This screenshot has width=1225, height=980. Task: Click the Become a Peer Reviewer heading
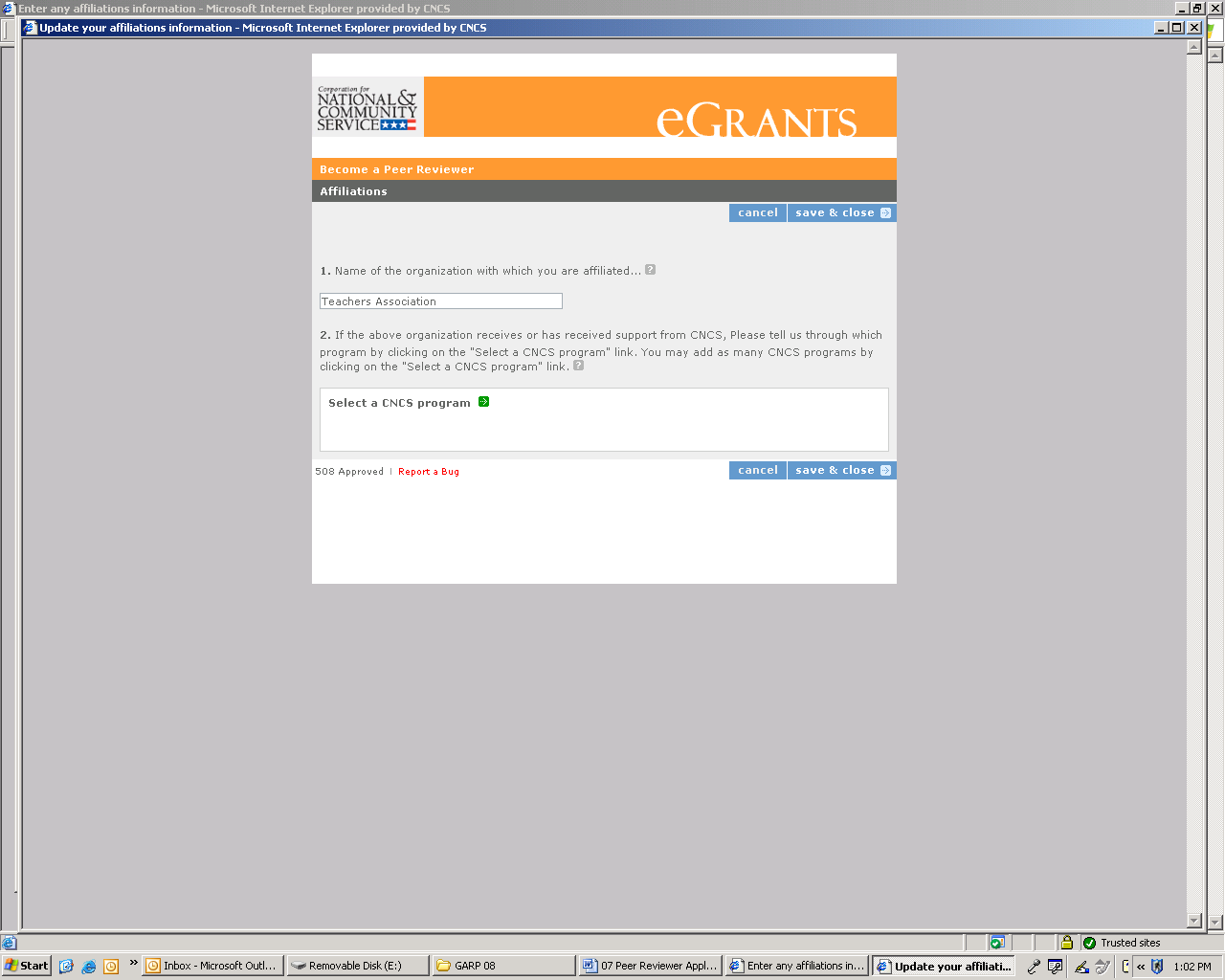[397, 169]
